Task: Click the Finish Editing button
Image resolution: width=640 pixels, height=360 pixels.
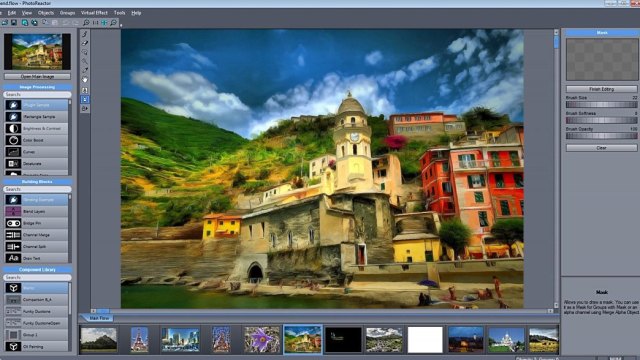Action: pos(601,89)
